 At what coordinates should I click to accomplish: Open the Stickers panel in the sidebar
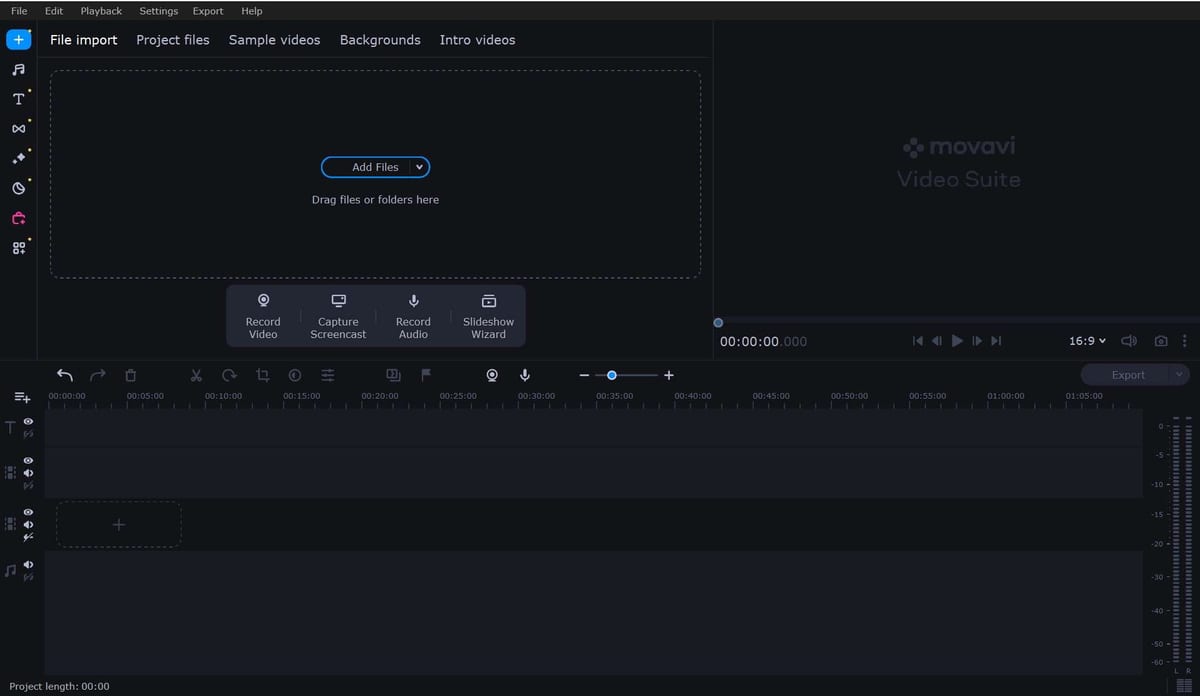[18, 188]
